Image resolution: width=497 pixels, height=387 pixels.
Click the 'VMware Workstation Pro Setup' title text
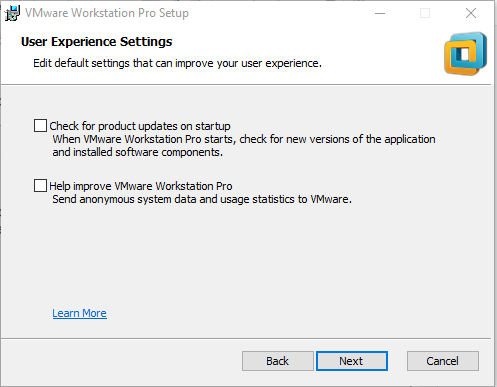point(107,13)
